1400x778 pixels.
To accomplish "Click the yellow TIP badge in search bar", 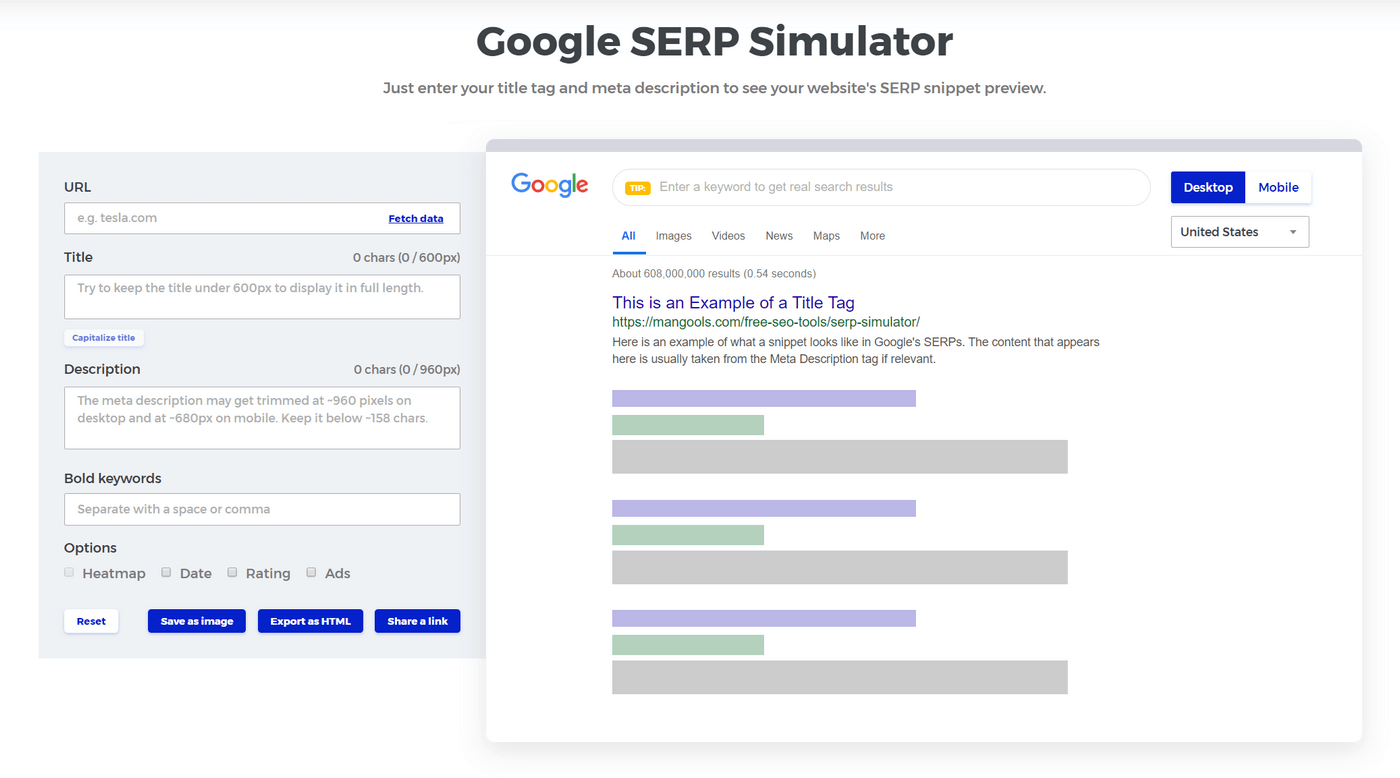I will pyautogui.click(x=637, y=188).
